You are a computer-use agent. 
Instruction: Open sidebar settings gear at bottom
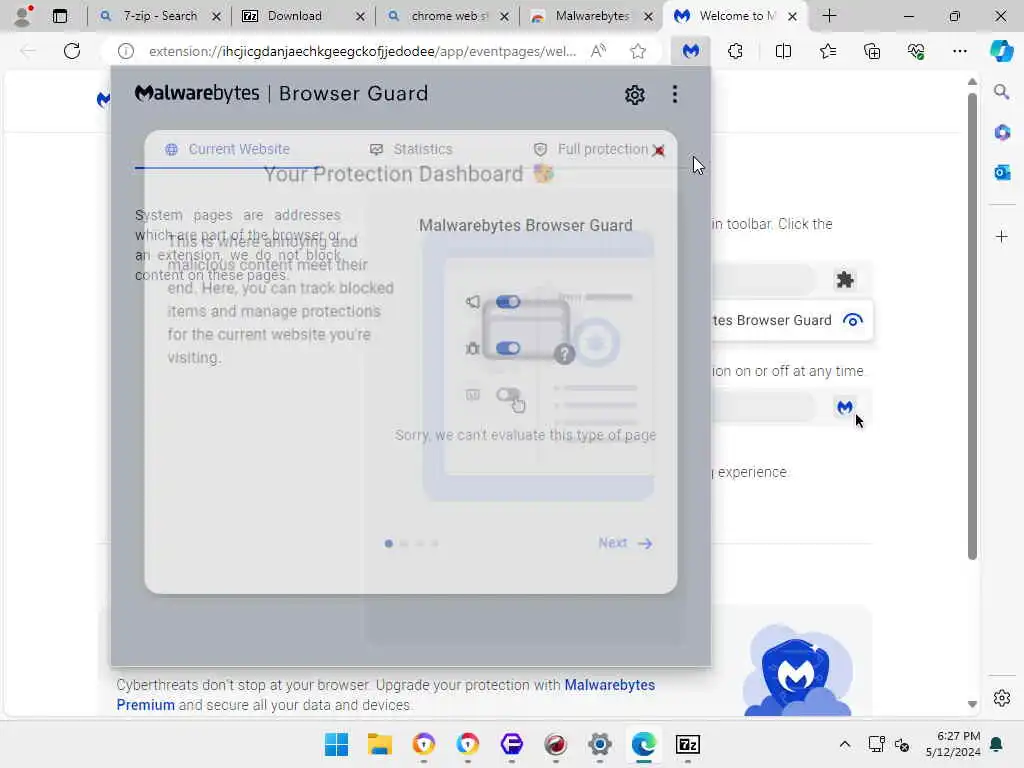pyautogui.click(x=1002, y=698)
